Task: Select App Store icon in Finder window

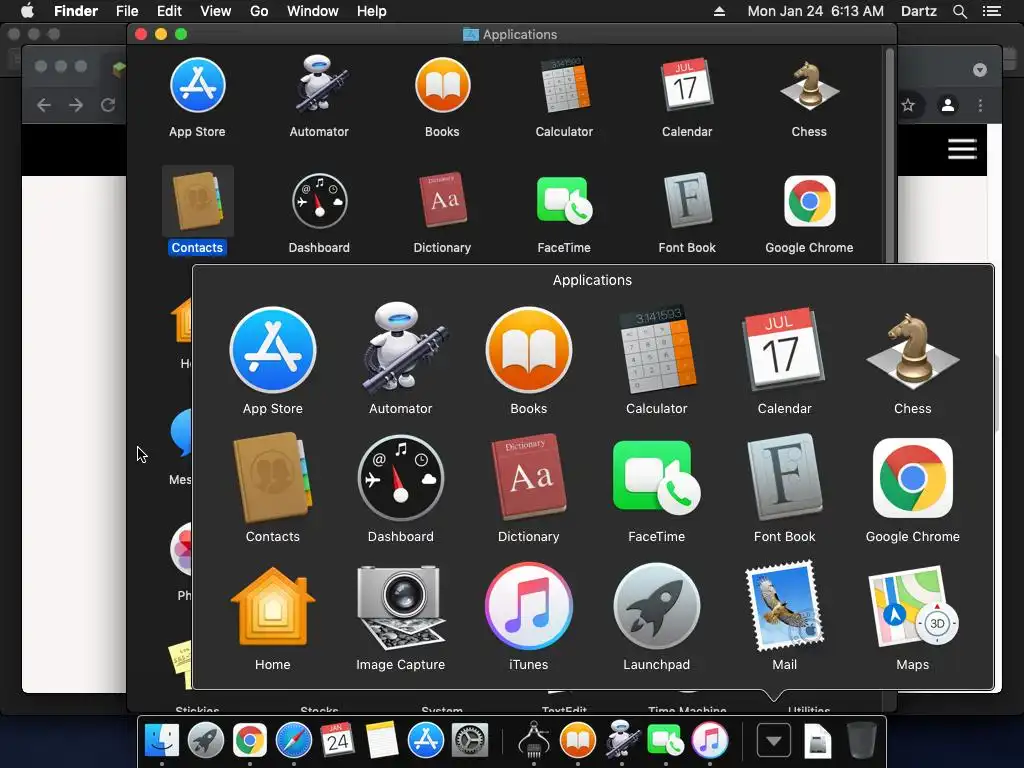Action: 197,85
